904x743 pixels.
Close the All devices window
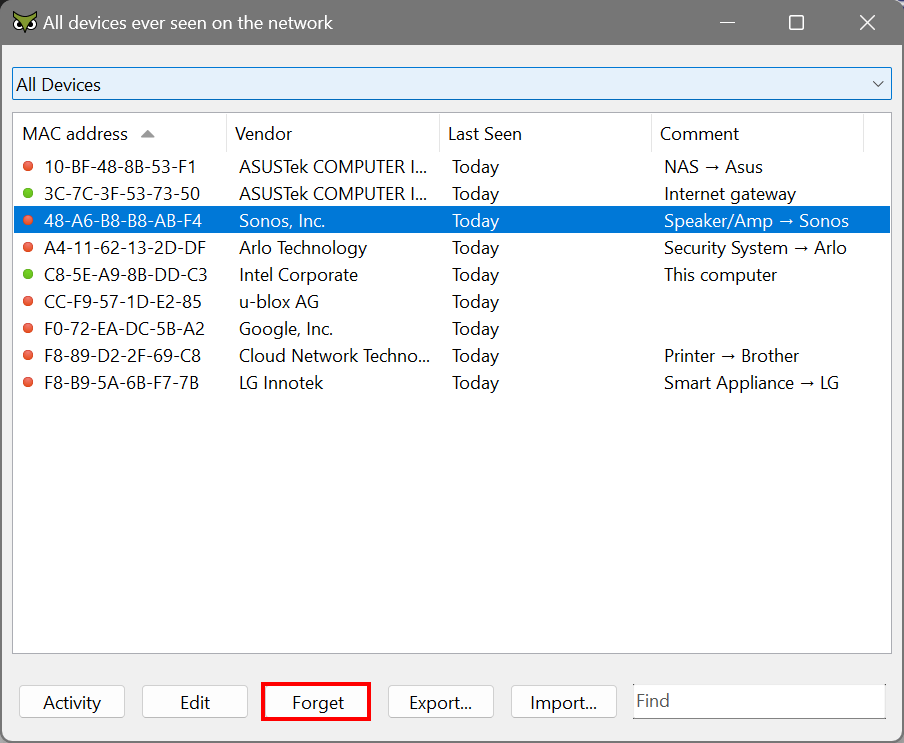point(867,22)
